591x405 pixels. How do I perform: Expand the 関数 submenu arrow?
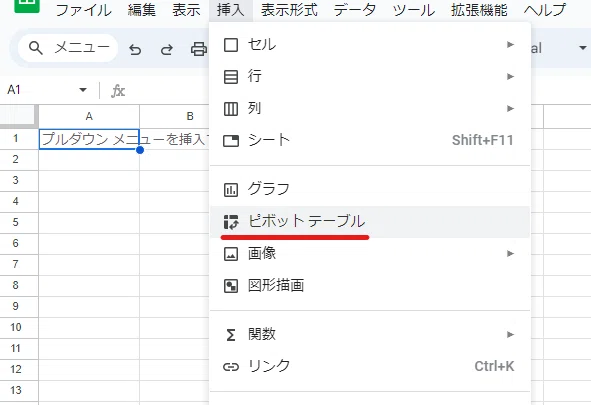[510, 335]
